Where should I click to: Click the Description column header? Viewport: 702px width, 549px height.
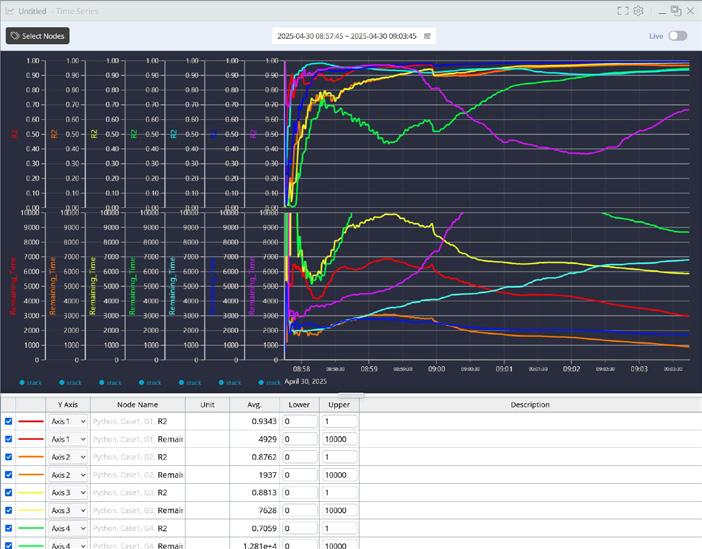click(x=530, y=404)
